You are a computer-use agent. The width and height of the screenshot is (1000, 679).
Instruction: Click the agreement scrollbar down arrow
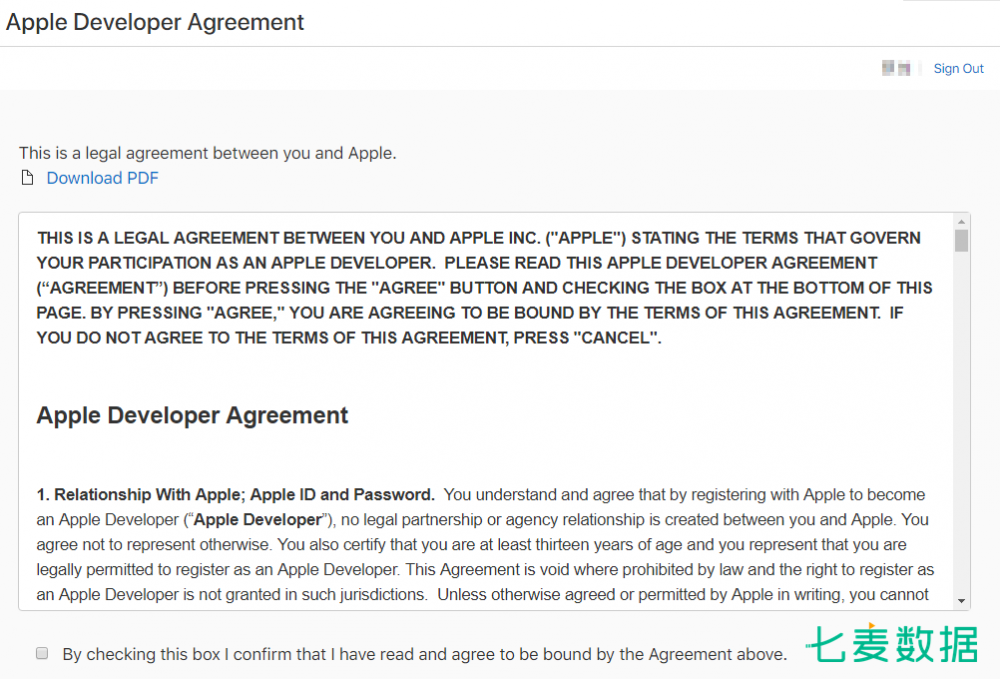pyautogui.click(x=961, y=601)
